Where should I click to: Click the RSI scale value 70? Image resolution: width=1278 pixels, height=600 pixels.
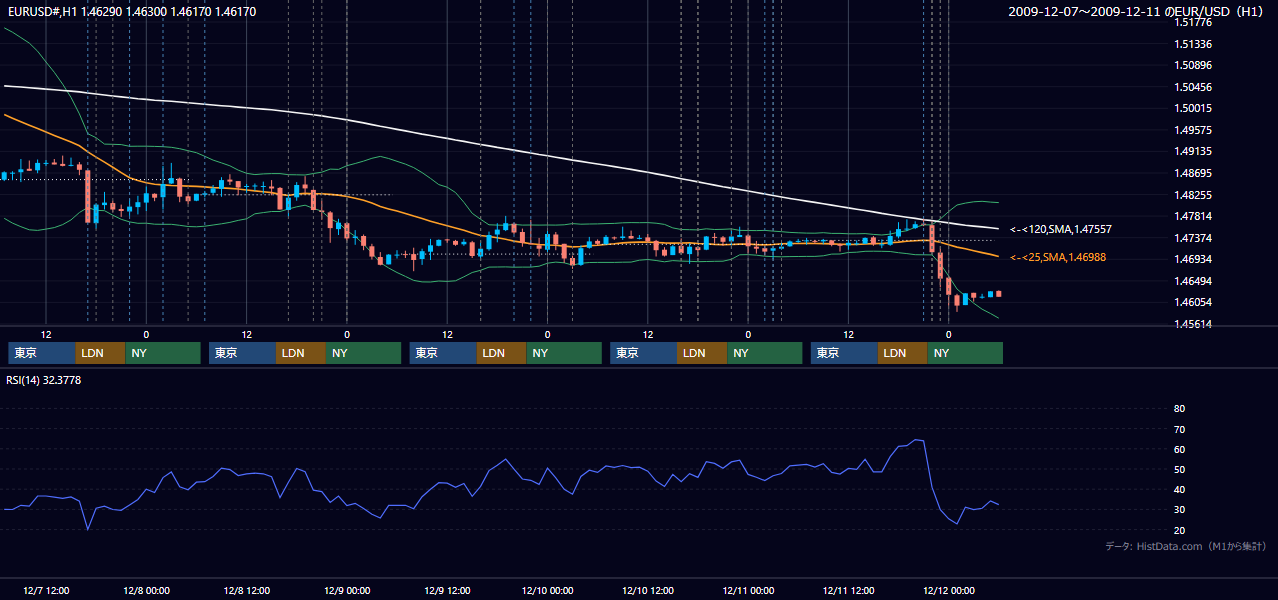[1179, 429]
